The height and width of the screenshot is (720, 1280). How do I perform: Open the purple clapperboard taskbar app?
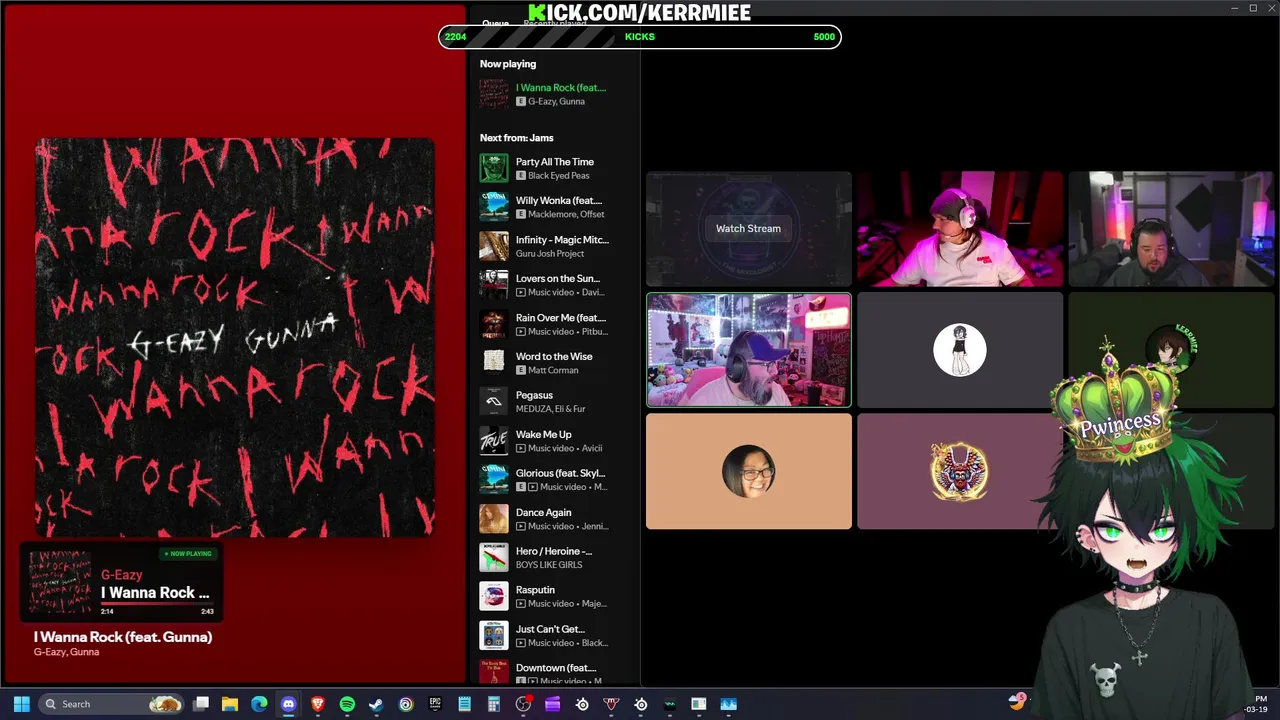(552, 704)
